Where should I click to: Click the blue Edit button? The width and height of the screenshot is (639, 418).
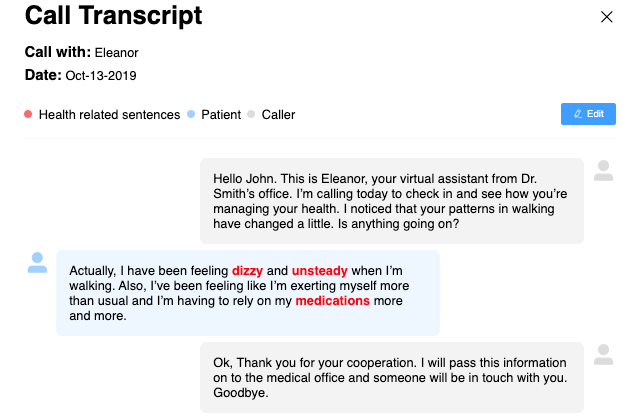point(588,114)
